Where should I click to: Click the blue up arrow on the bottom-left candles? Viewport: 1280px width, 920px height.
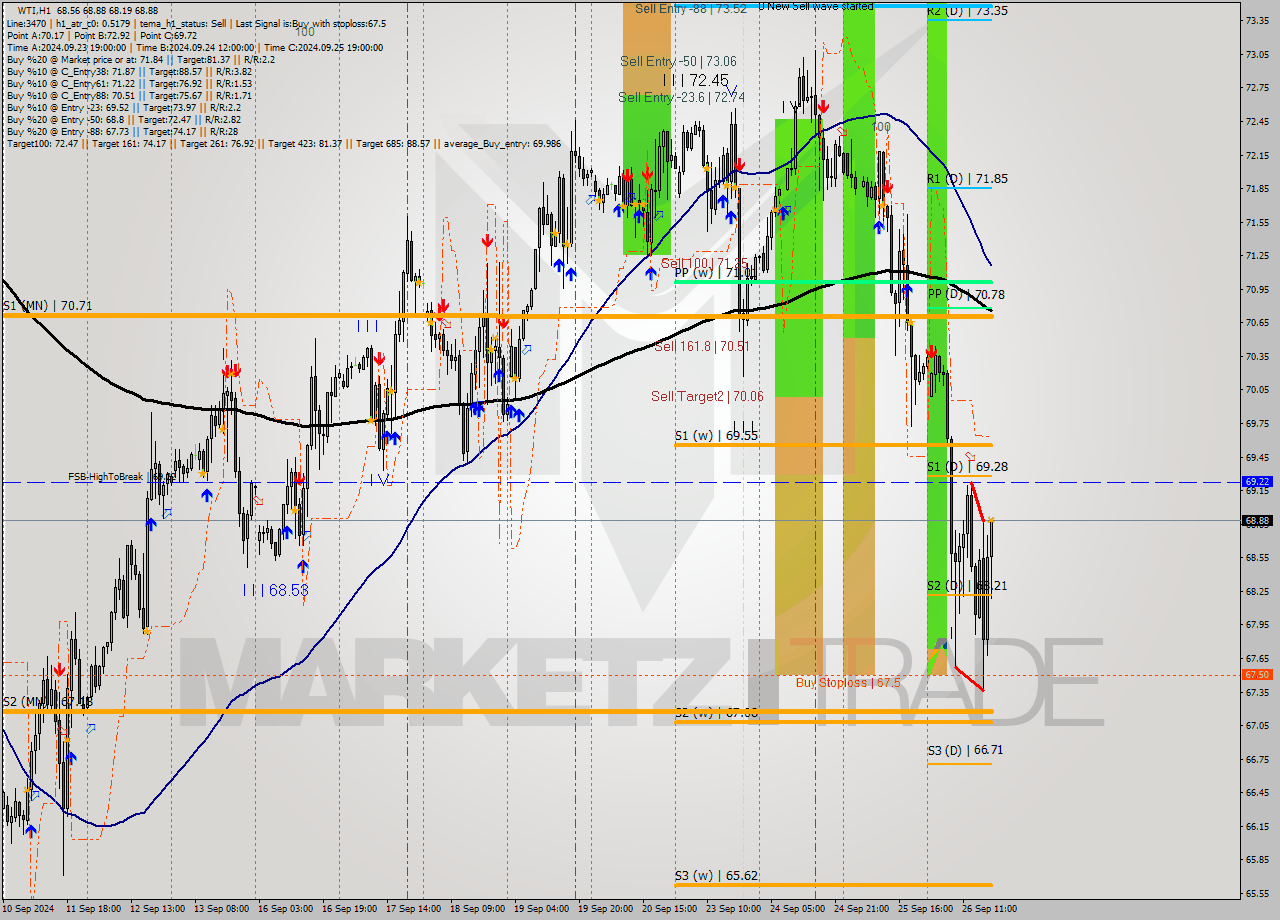[x=30, y=831]
